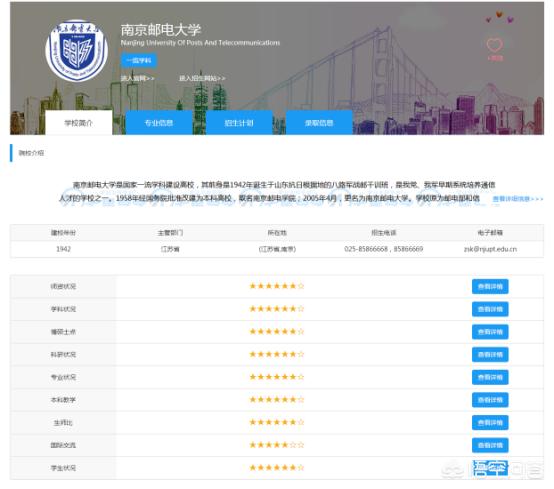Click the heart follow icon
The image size is (554, 489).
495,45
